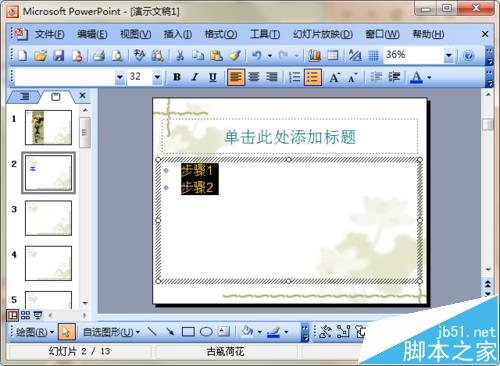Open the 幻灯片放映 Slide Show menu
The width and height of the screenshot is (500, 366).
tap(323, 34)
